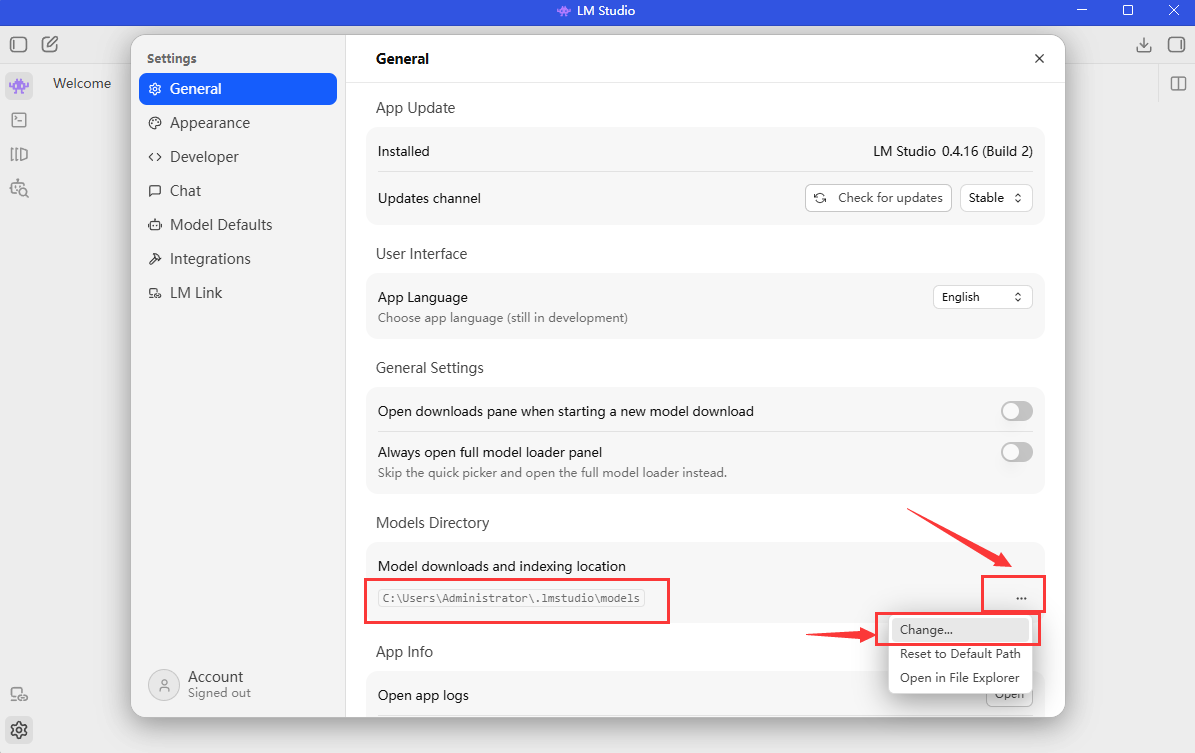Open the LM Link settings section
This screenshot has height=753, width=1195.
click(238, 293)
